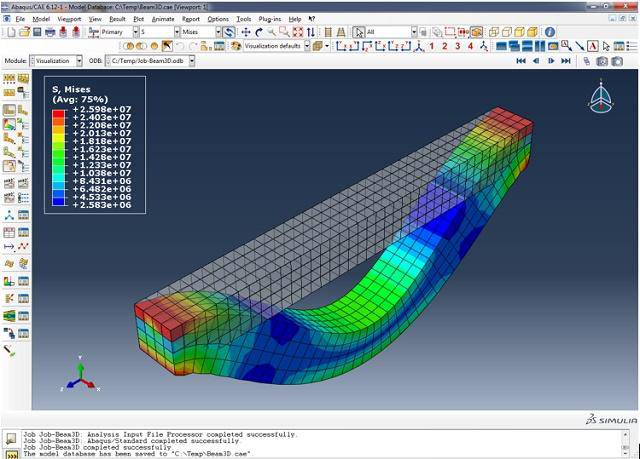Open the Result menu
640x459 pixels.
[117, 19]
